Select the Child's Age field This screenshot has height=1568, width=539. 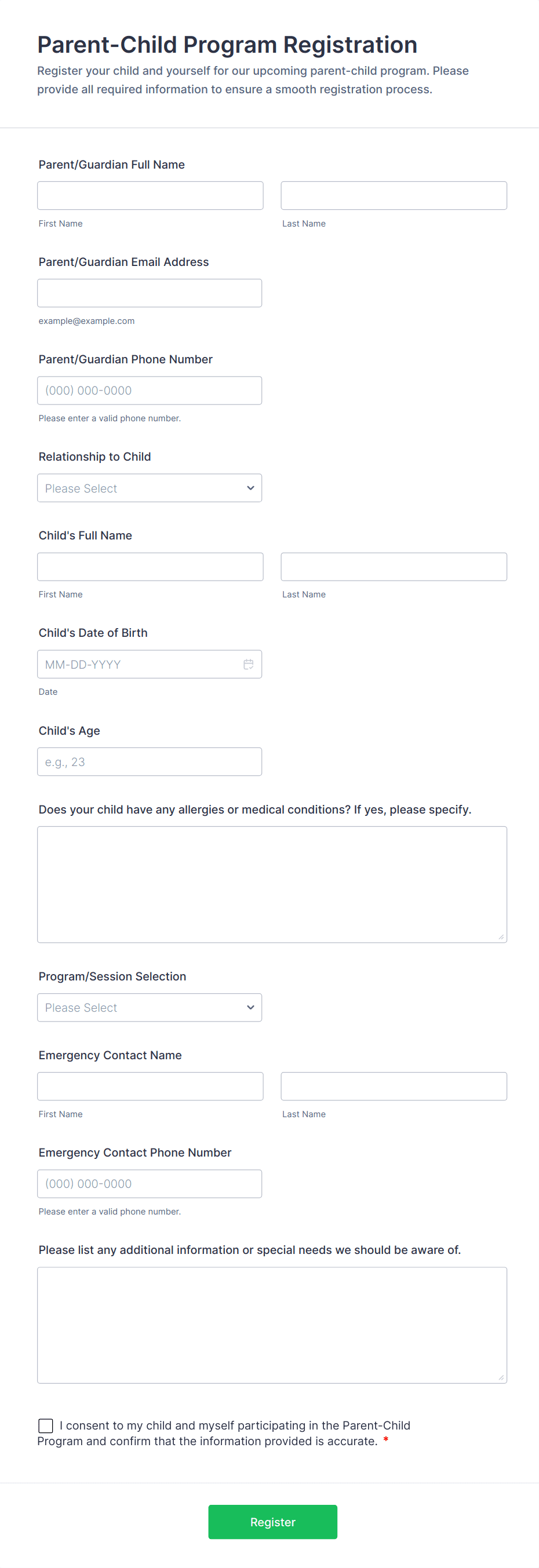tap(149, 761)
